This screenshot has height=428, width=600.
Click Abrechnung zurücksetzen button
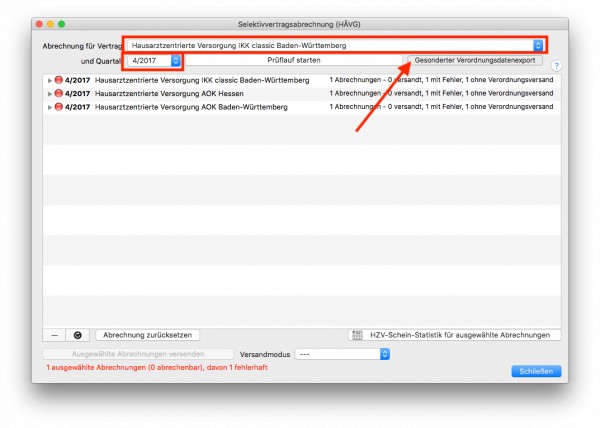pyautogui.click(x=147, y=335)
